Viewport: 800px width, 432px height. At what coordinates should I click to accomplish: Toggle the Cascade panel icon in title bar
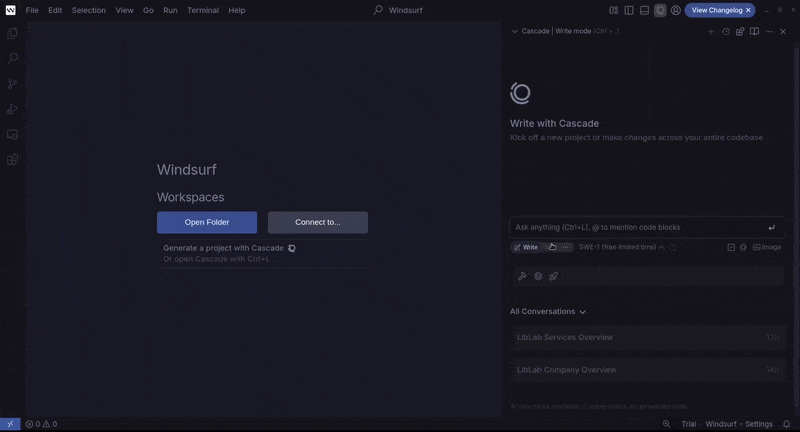click(x=660, y=10)
